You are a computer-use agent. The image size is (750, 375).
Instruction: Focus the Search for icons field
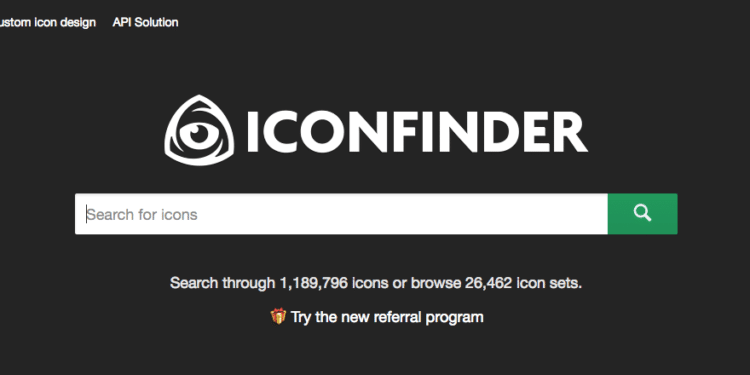[341, 214]
